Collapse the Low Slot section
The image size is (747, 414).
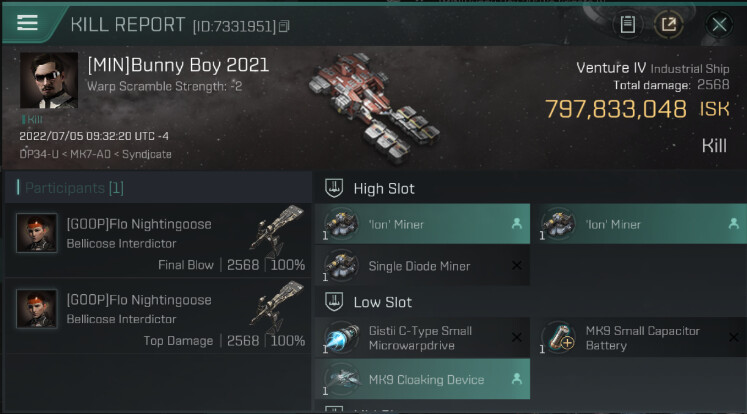336,302
